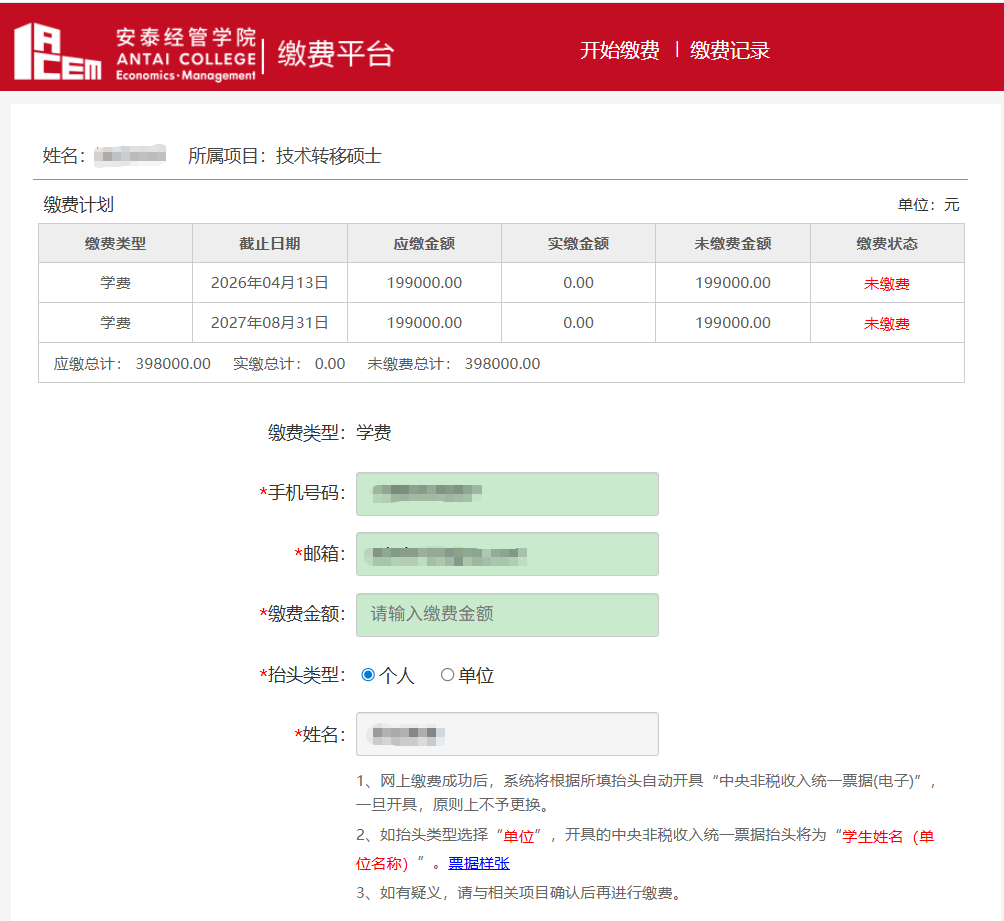Switch to the 缴费记录 page
This screenshot has width=1004, height=921.
click(729, 50)
